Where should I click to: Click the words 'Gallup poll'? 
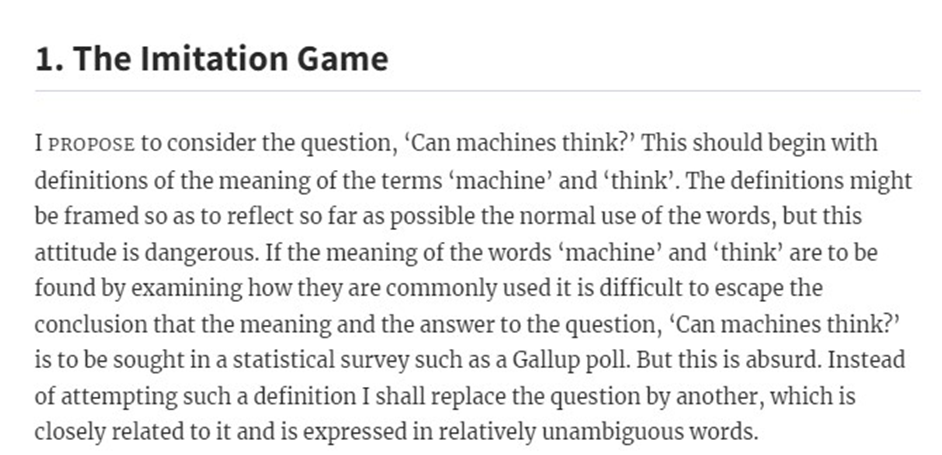pos(571,360)
